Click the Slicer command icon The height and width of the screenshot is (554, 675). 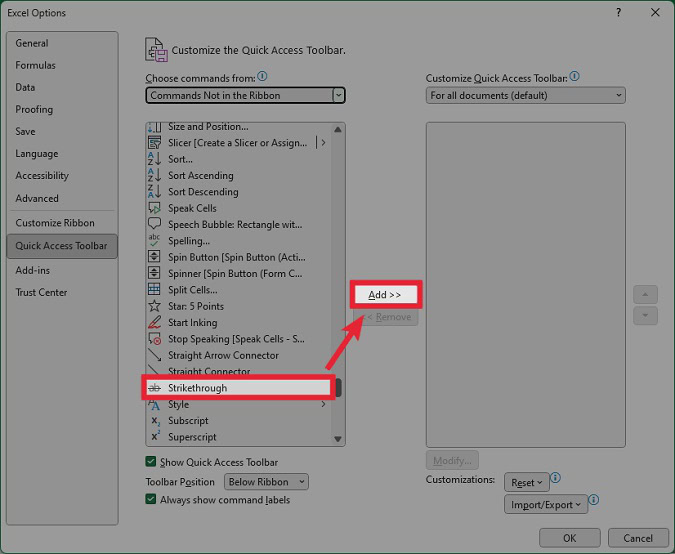[154, 142]
